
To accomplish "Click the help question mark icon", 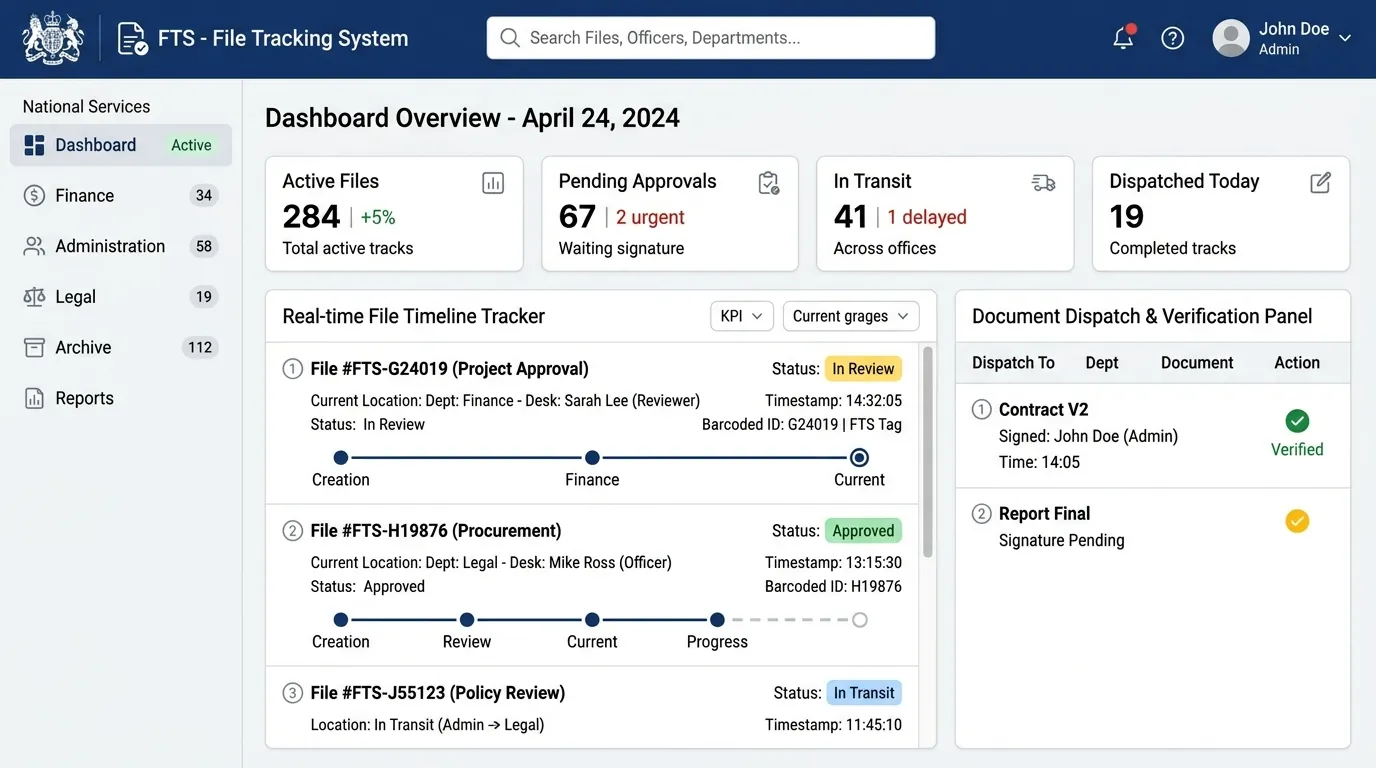I will click(x=1172, y=38).
